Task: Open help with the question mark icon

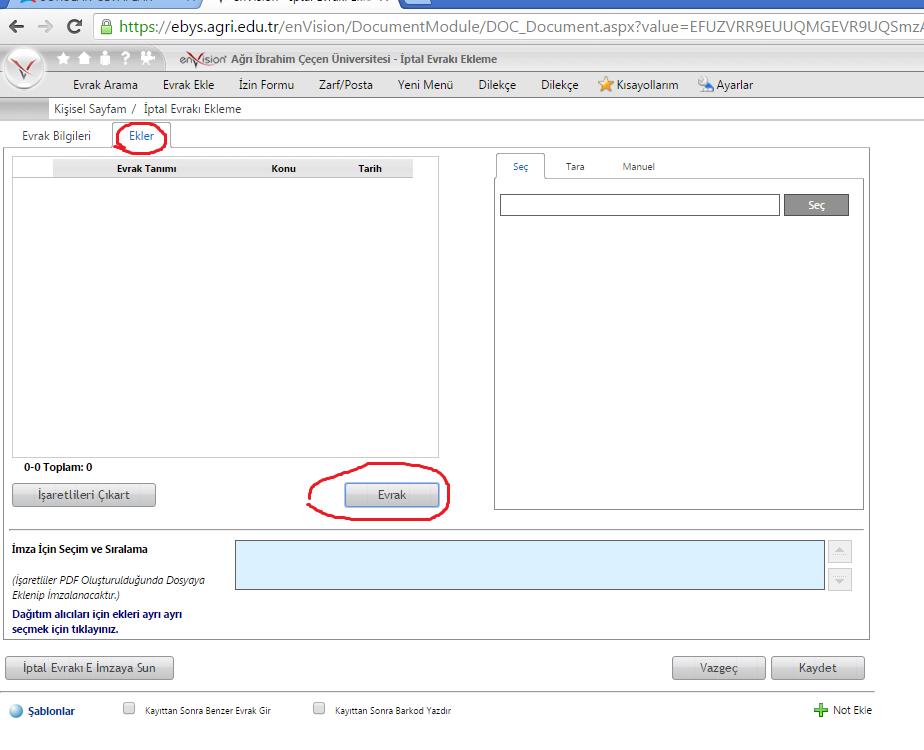Action: coord(125,59)
